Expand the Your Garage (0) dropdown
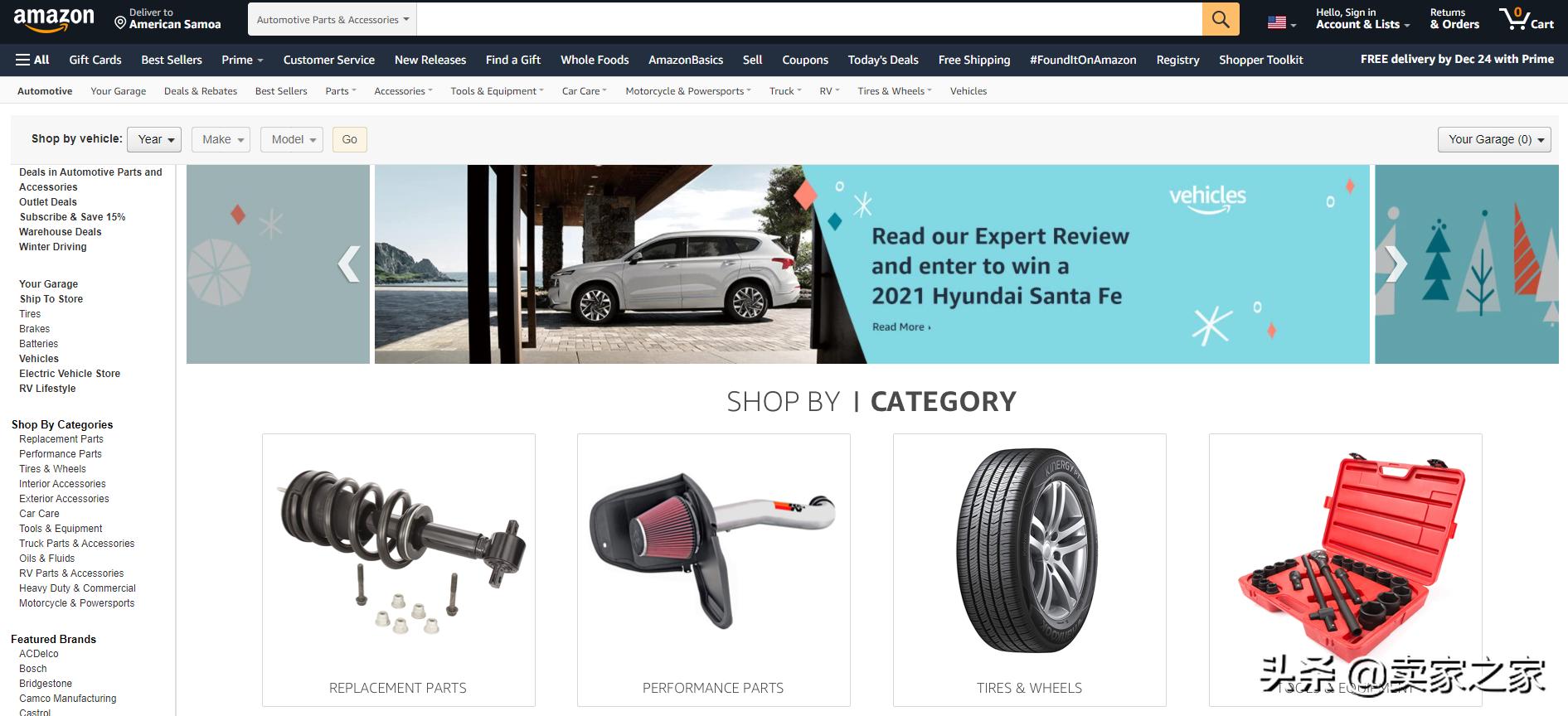The image size is (1568, 716). [x=1494, y=139]
